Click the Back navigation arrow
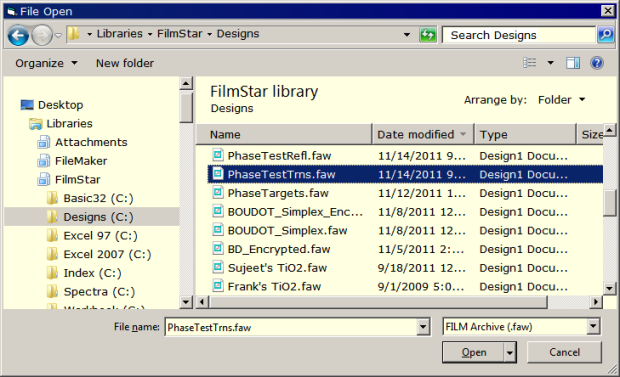The image size is (620, 377). (18, 36)
